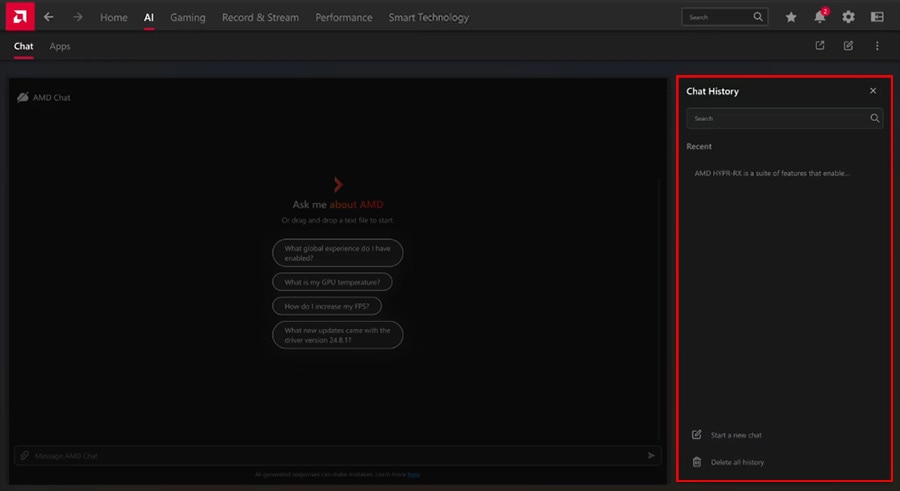The width and height of the screenshot is (900, 491).
Task: Click the Start a new chat pencil icon
Action: pyautogui.click(x=696, y=435)
